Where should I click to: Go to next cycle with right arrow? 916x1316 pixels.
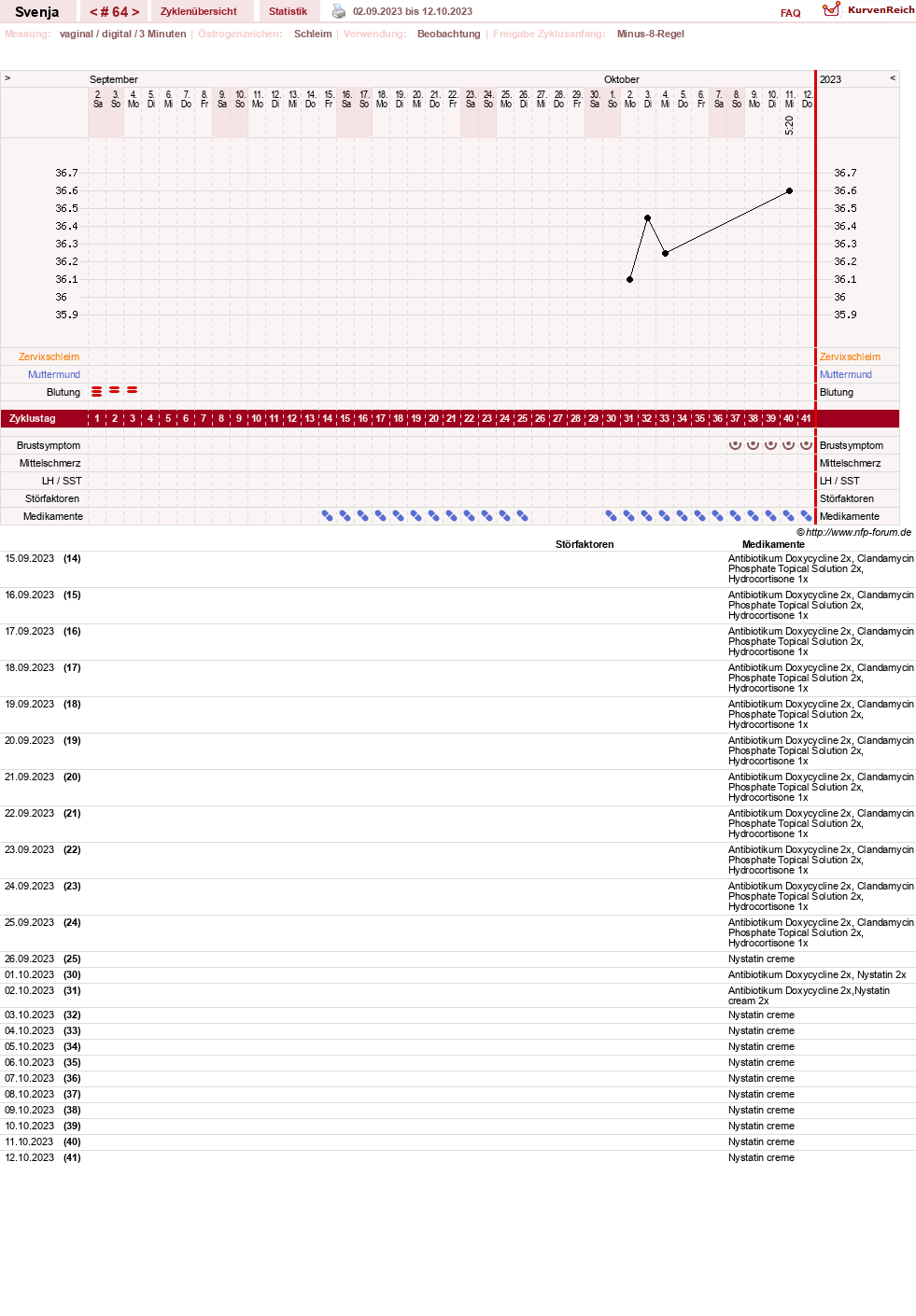pos(135,12)
